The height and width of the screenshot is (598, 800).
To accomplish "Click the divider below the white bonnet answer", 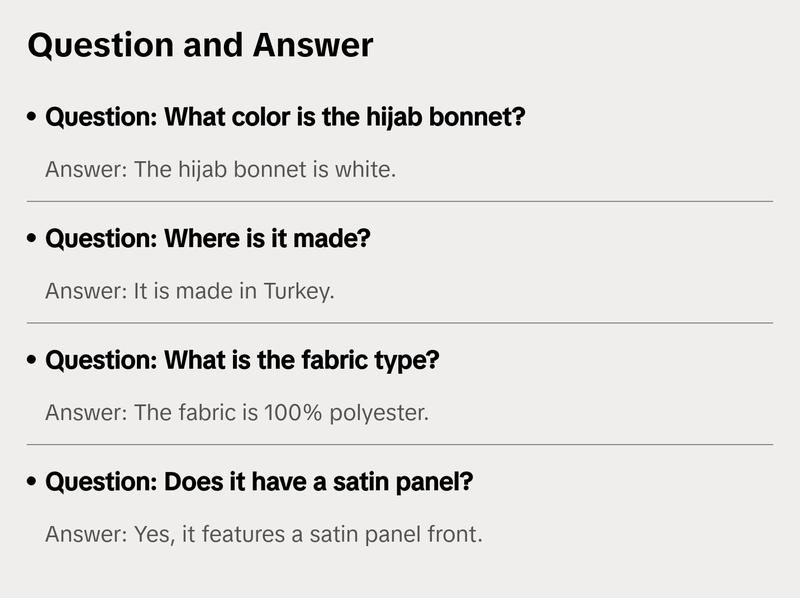I will 400,201.
